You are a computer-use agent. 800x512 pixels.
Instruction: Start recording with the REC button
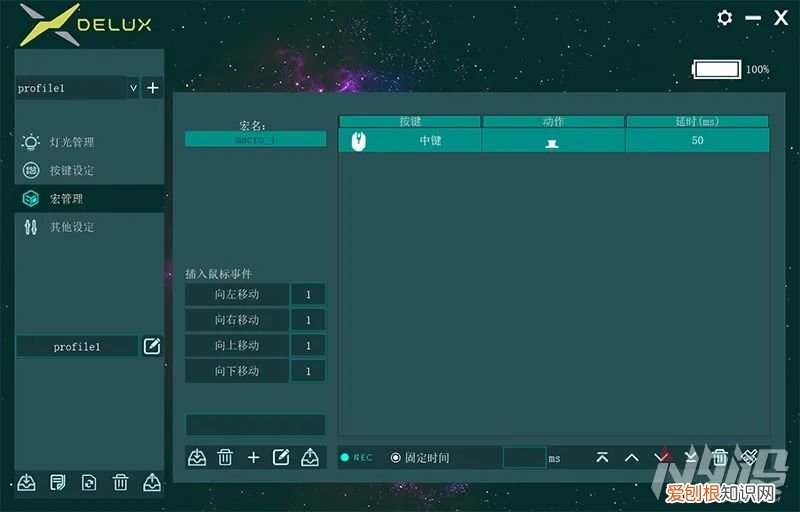point(357,457)
